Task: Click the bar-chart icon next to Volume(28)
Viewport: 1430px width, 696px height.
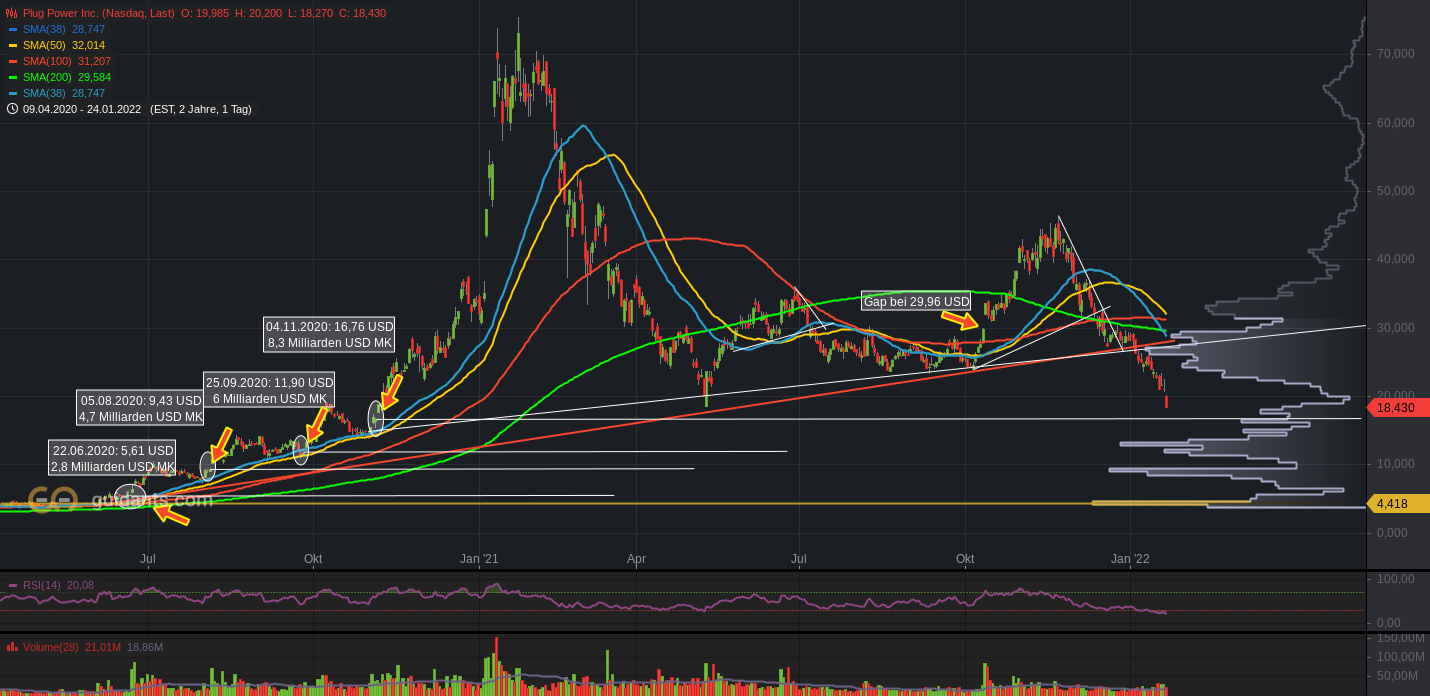Action: point(12,647)
